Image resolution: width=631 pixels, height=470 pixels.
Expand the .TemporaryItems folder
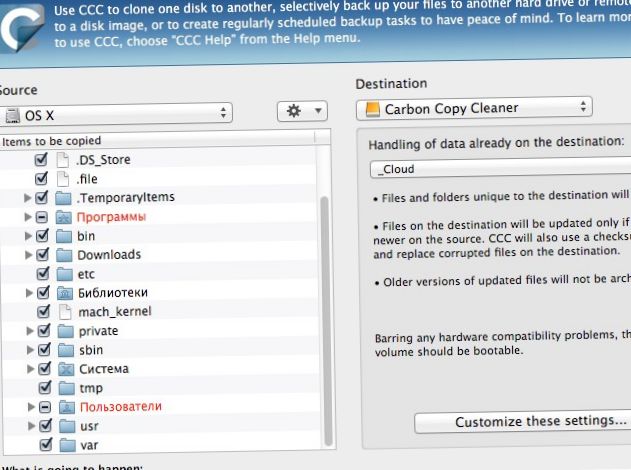pos(27,198)
